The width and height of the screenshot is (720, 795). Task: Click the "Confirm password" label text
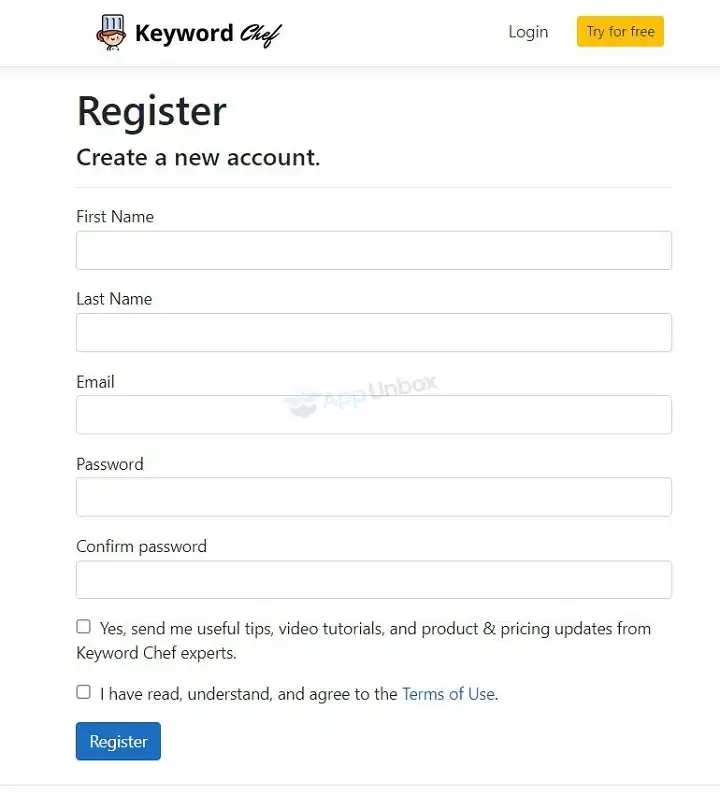[x=141, y=546]
